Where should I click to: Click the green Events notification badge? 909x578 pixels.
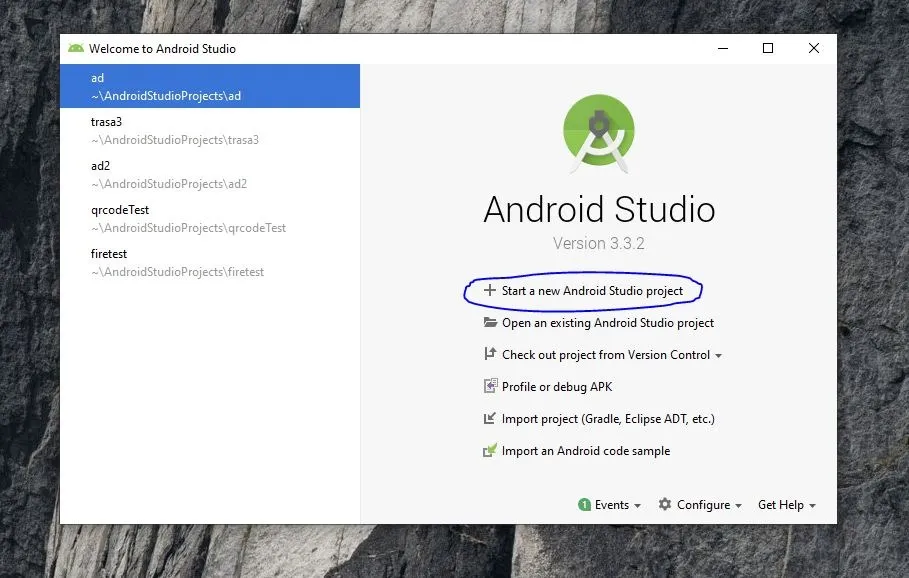click(584, 505)
